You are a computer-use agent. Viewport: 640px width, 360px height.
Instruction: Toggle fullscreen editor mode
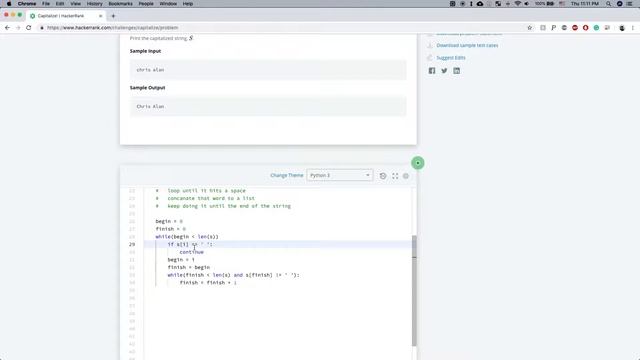click(x=395, y=176)
